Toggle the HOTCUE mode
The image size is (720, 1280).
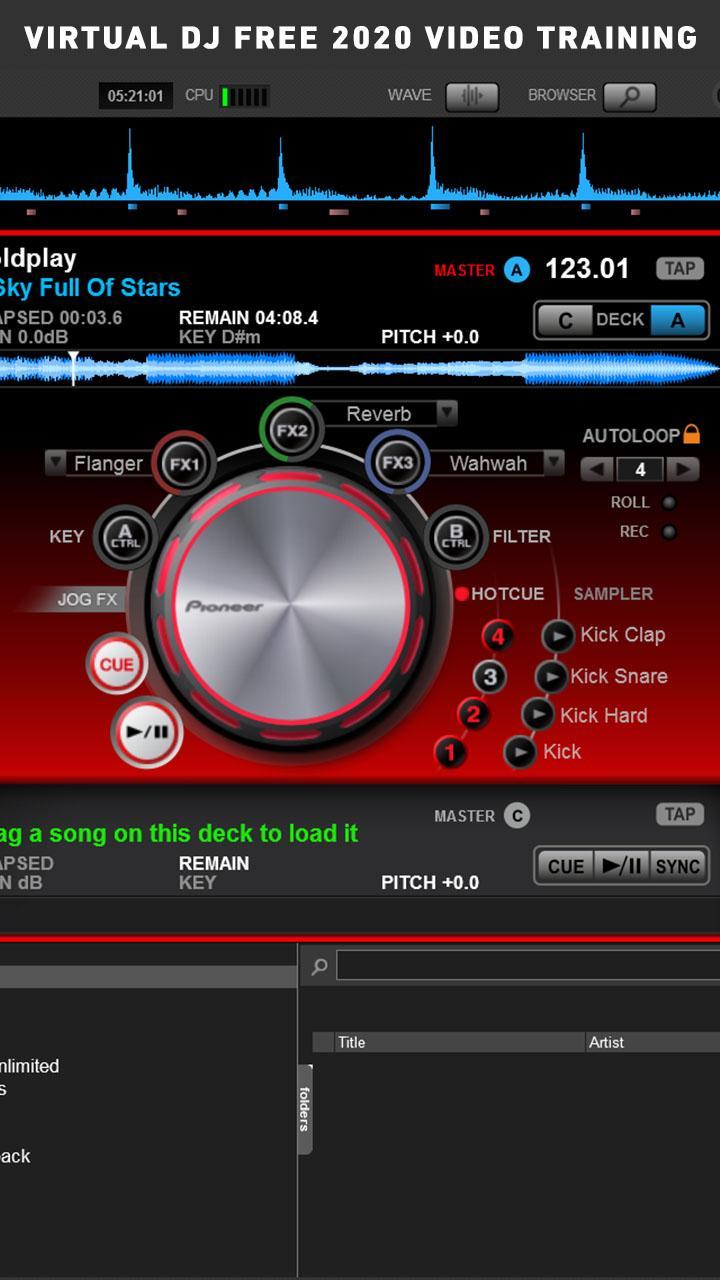pos(500,594)
